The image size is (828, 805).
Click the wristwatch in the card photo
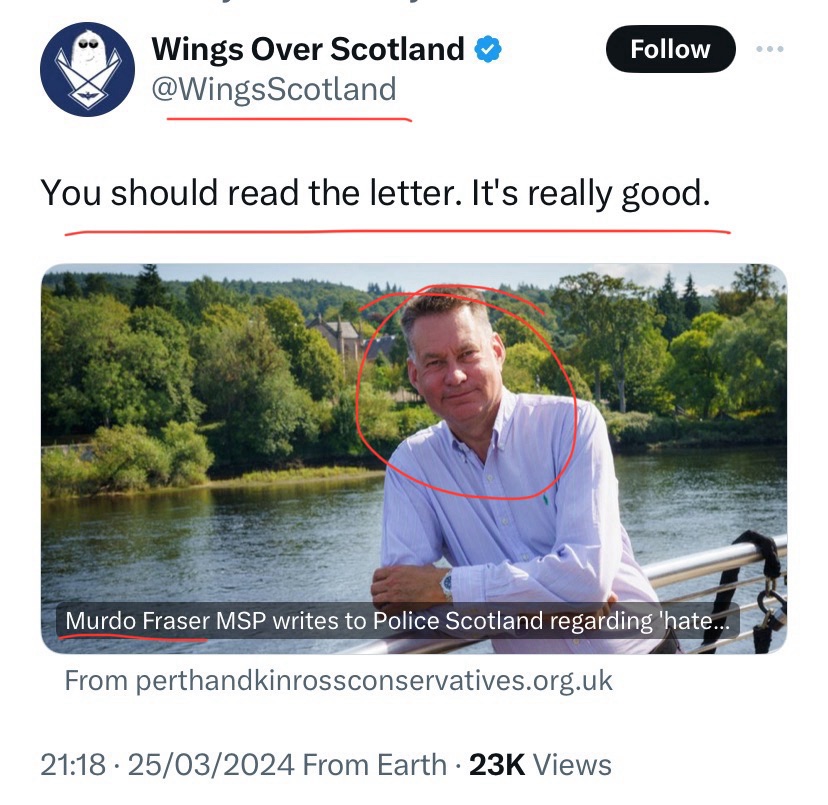pyautogui.click(x=447, y=582)
